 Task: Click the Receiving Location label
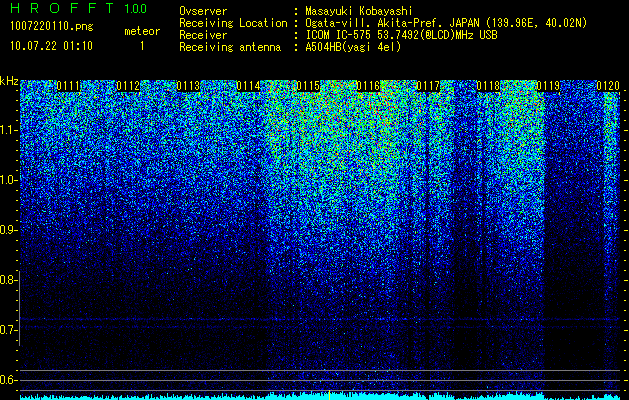(x=233, y=23)
